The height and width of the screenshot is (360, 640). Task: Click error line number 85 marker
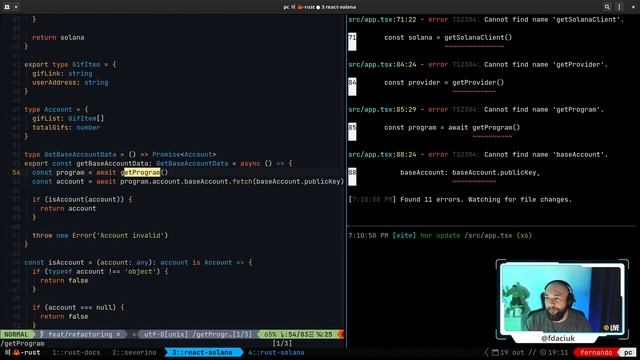click(x=352, y=131)
